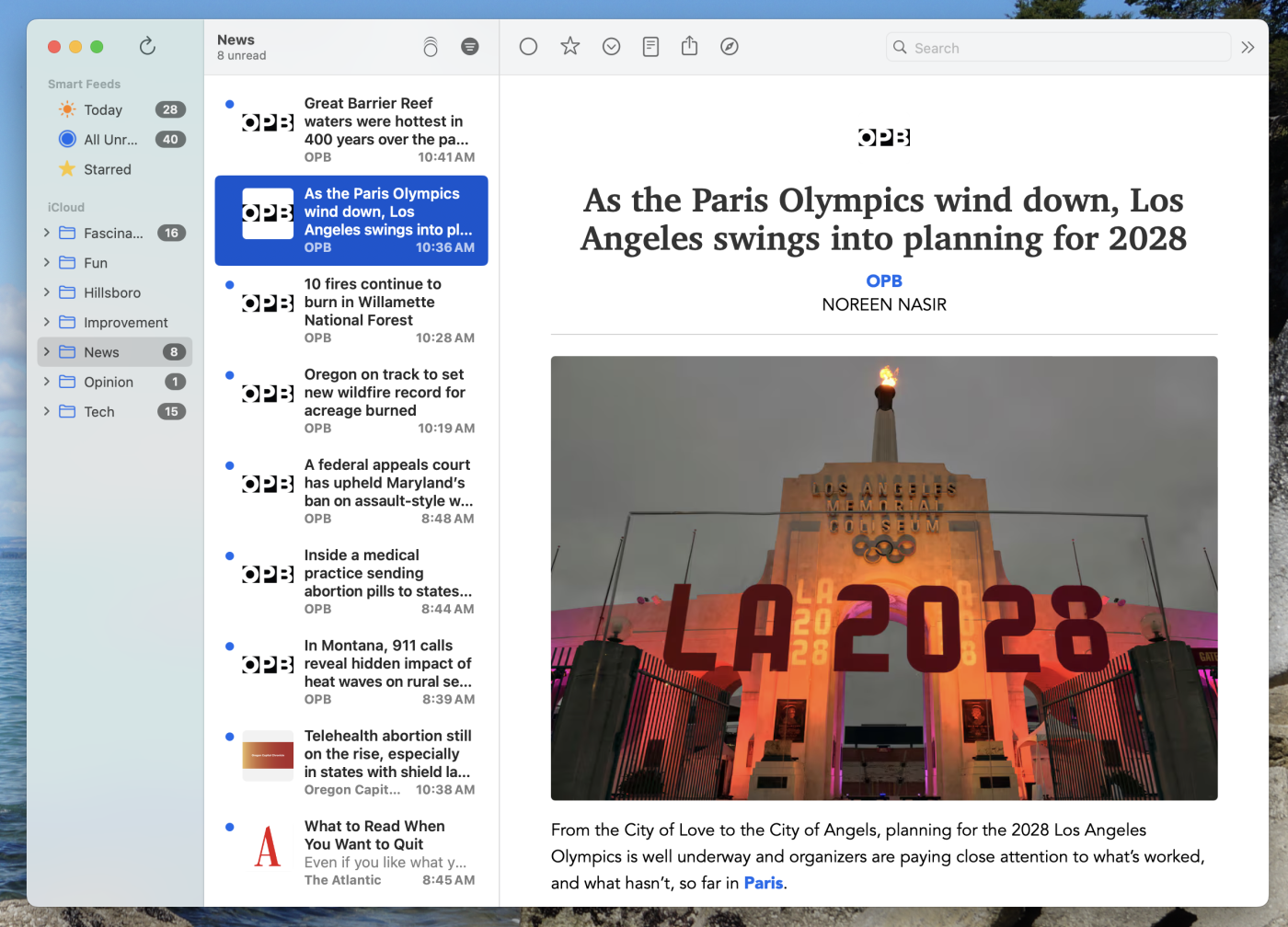Select the Today smart feed label
This screenshot has width=1288, height=927.
pyautogui.click(x=103, y=109)
